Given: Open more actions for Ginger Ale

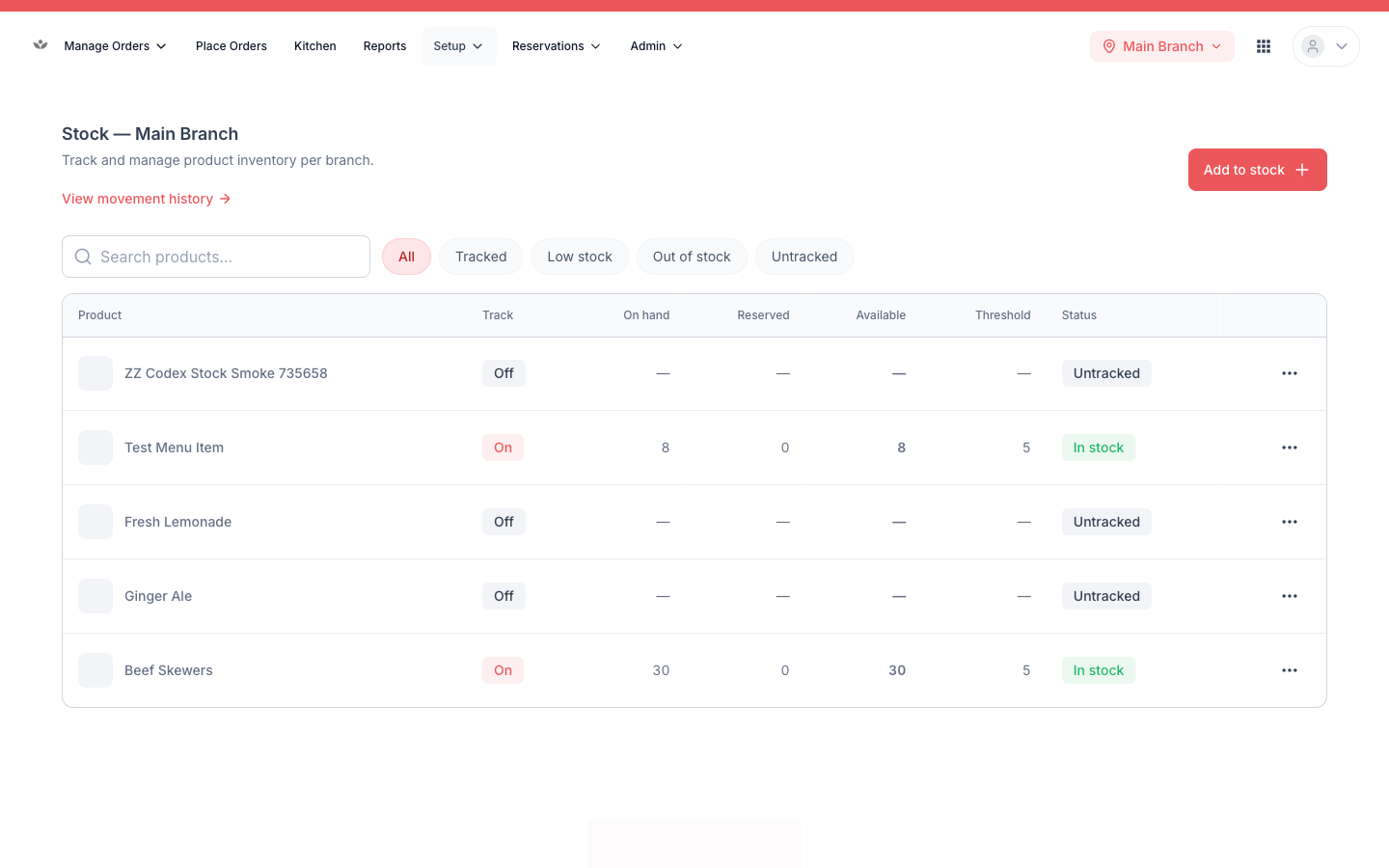Looking at the screenshot, I should (x=1290, y=596).
